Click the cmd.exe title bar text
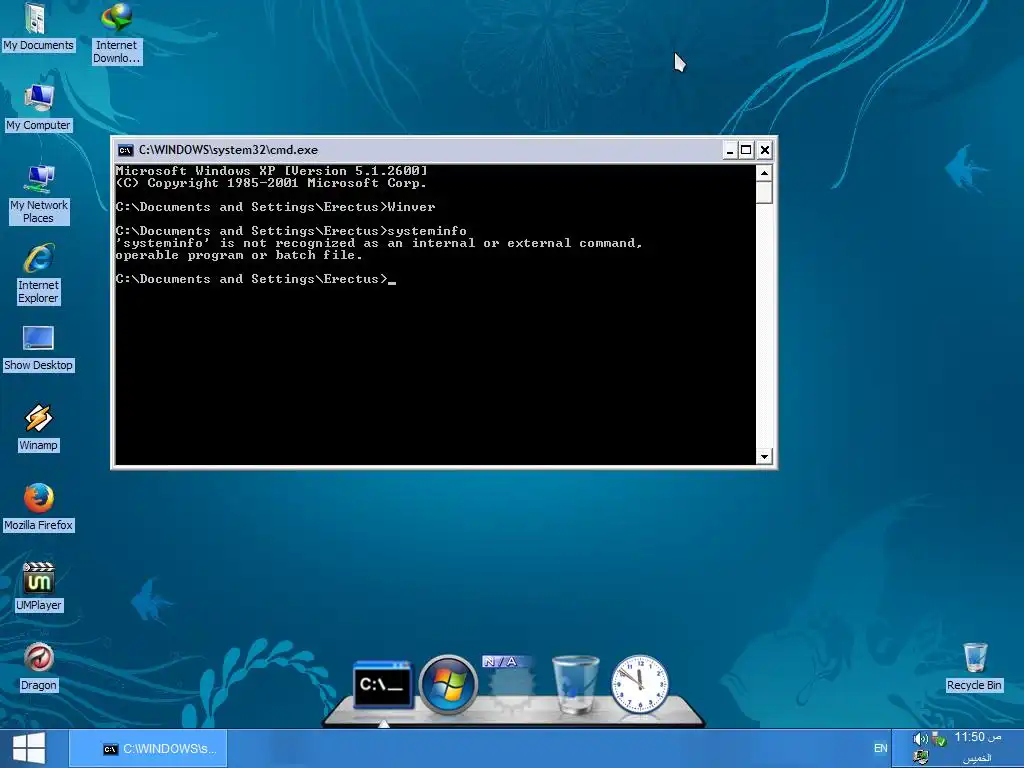Screen dimensions: 1024x768 click(228, 150)
